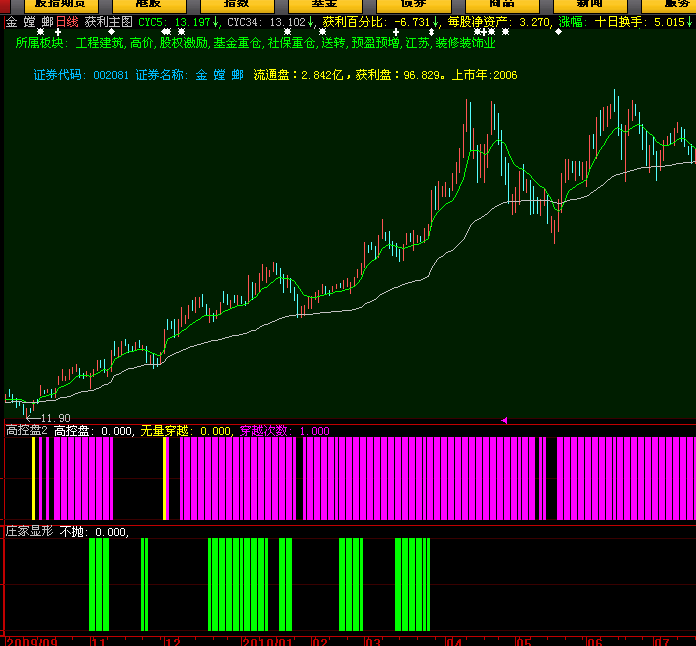Click the 高控盘: 0.000 value

coord(92,431)
